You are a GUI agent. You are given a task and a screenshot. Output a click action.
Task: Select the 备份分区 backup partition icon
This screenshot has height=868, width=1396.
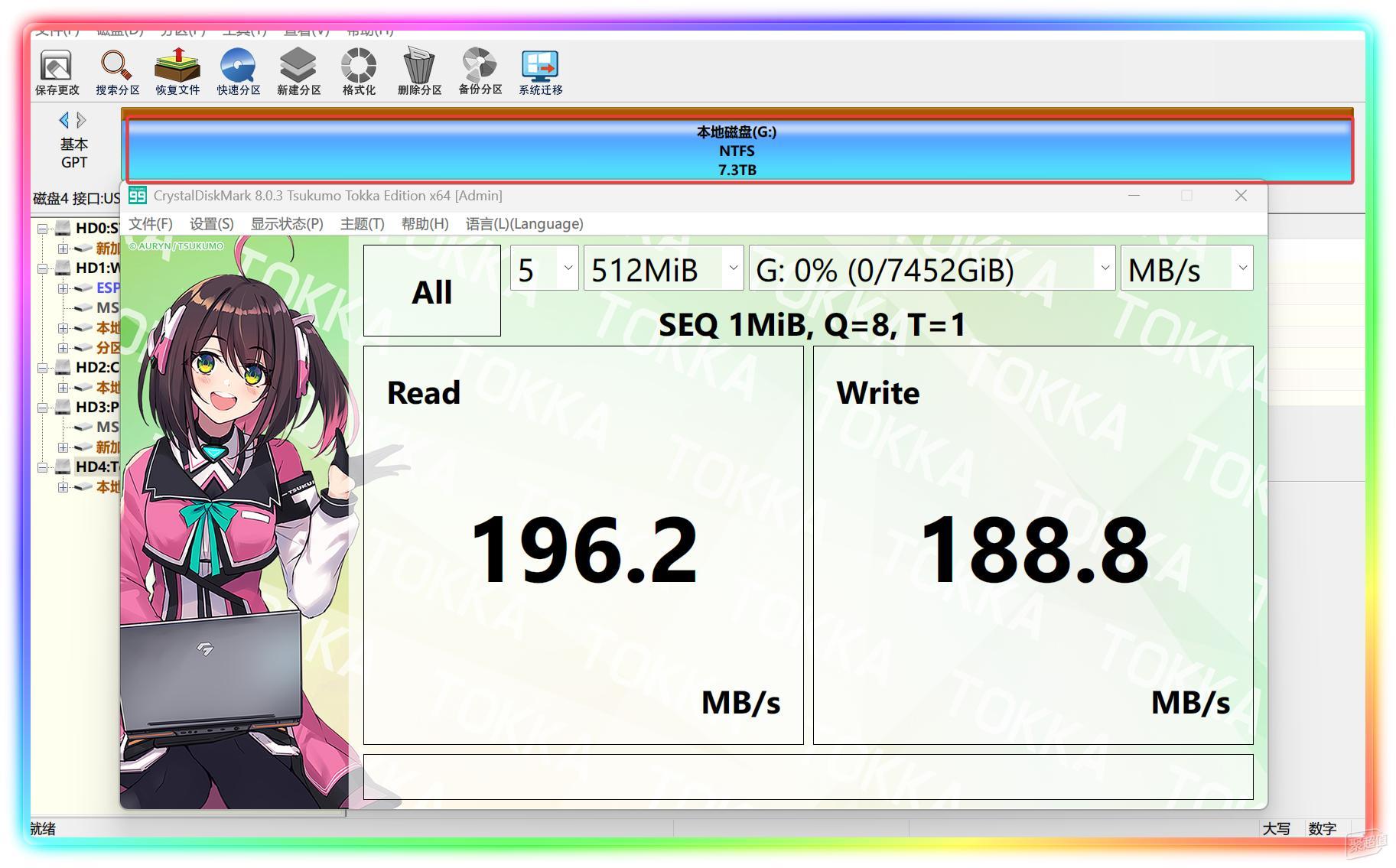(x=480, y=73)
